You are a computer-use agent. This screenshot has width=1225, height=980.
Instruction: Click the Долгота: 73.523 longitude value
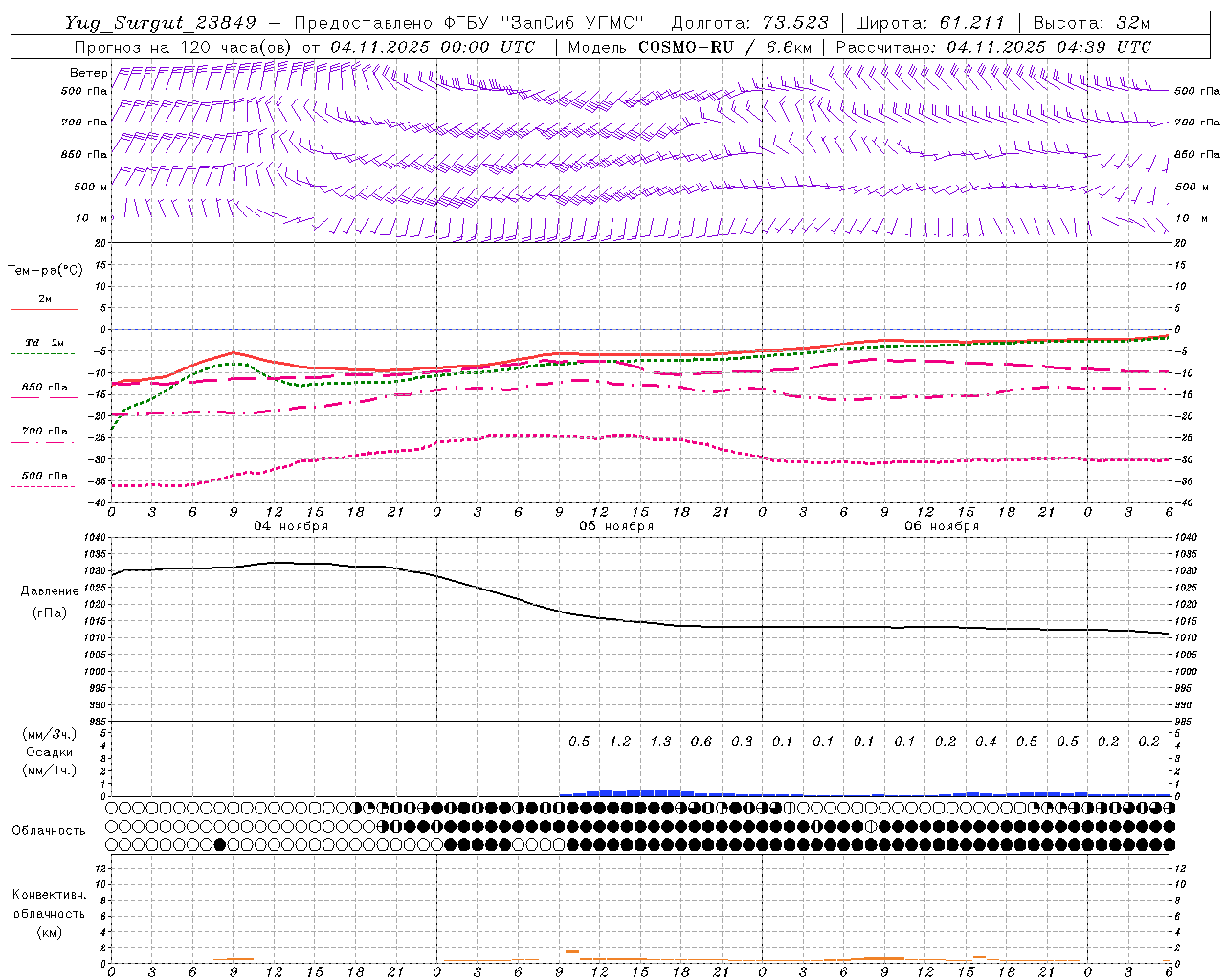click(x=750, y=23)
